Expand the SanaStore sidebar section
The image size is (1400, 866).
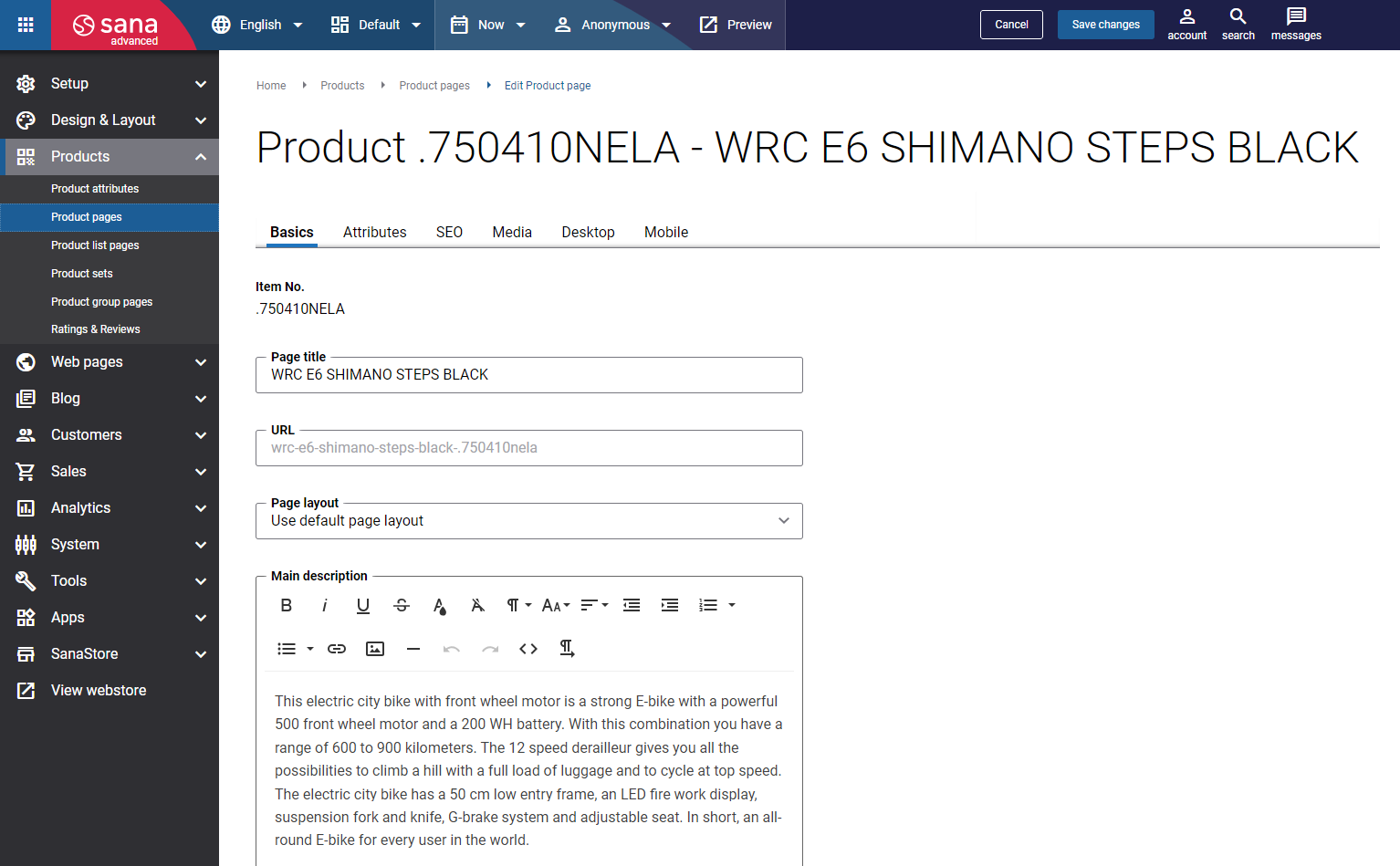pos(110,654)
